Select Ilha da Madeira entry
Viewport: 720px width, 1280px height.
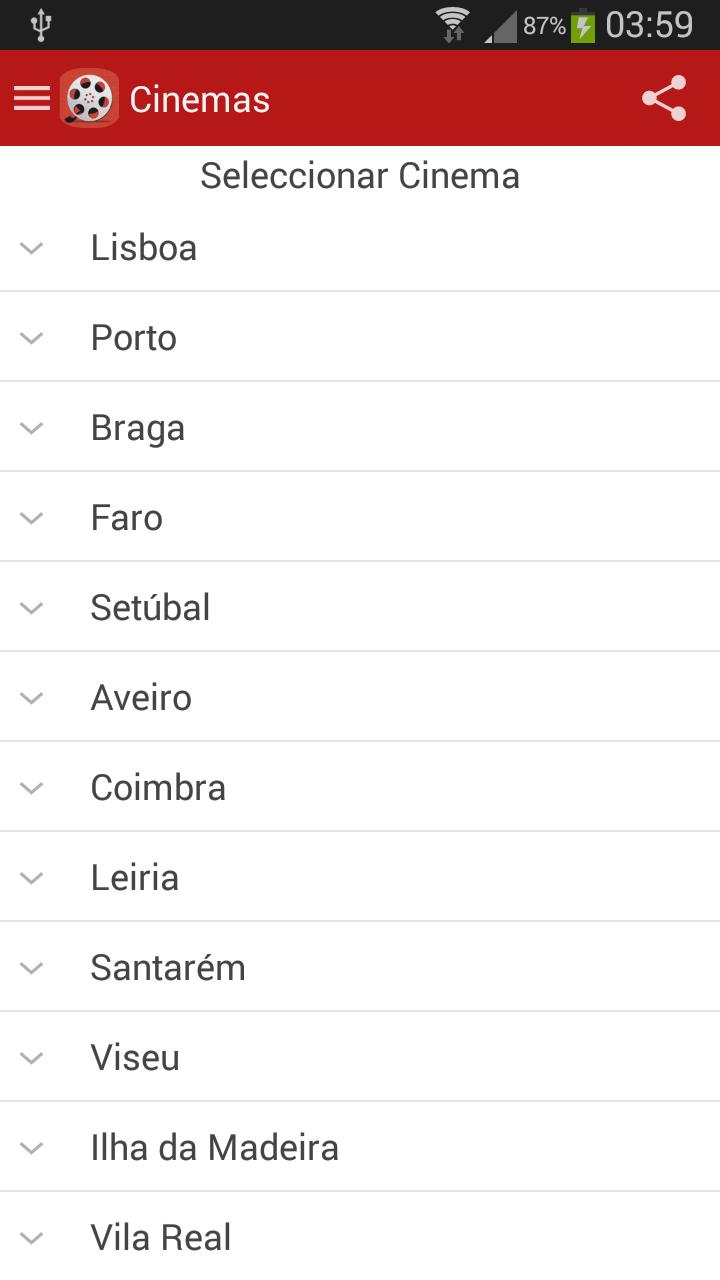360,1147
